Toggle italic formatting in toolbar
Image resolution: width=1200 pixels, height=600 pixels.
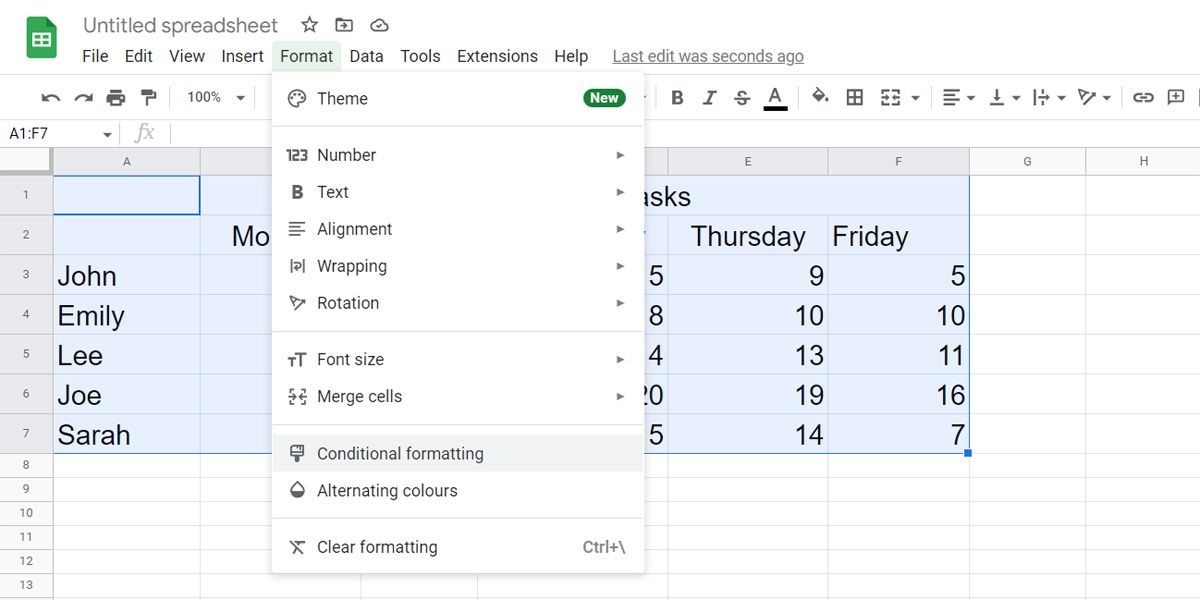point(709,97)
